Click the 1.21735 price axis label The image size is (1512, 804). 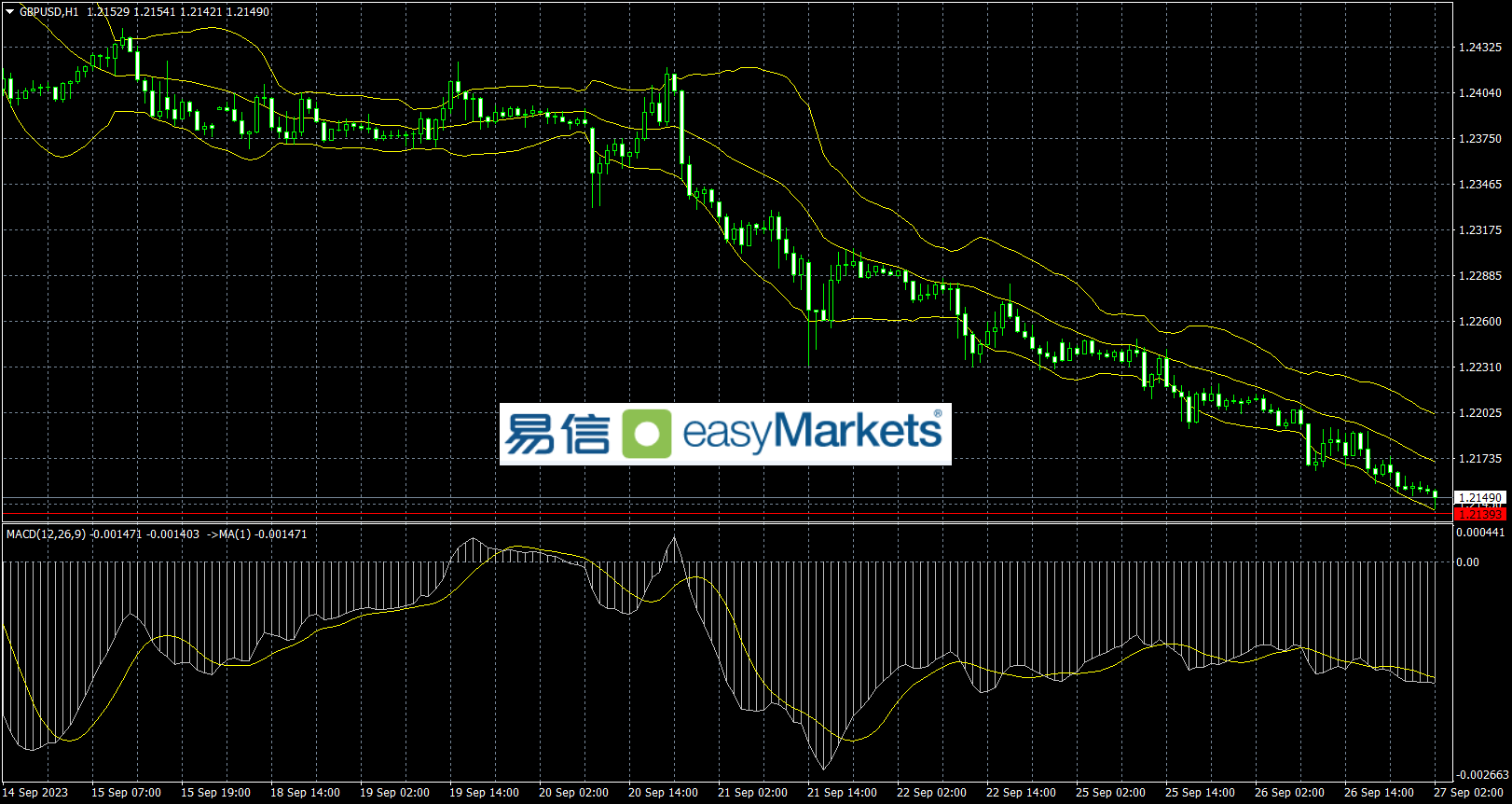point(1480,459)
